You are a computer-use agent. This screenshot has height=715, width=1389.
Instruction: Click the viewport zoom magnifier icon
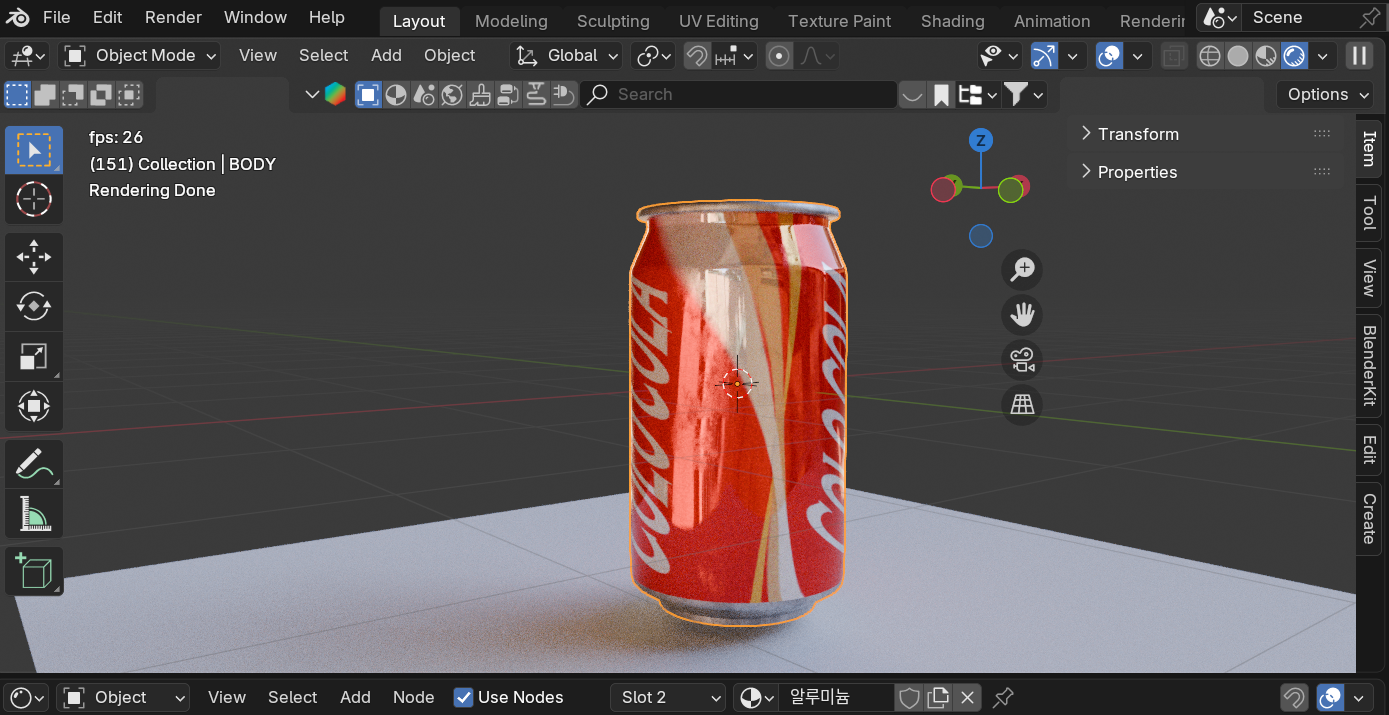[1022, 269]
